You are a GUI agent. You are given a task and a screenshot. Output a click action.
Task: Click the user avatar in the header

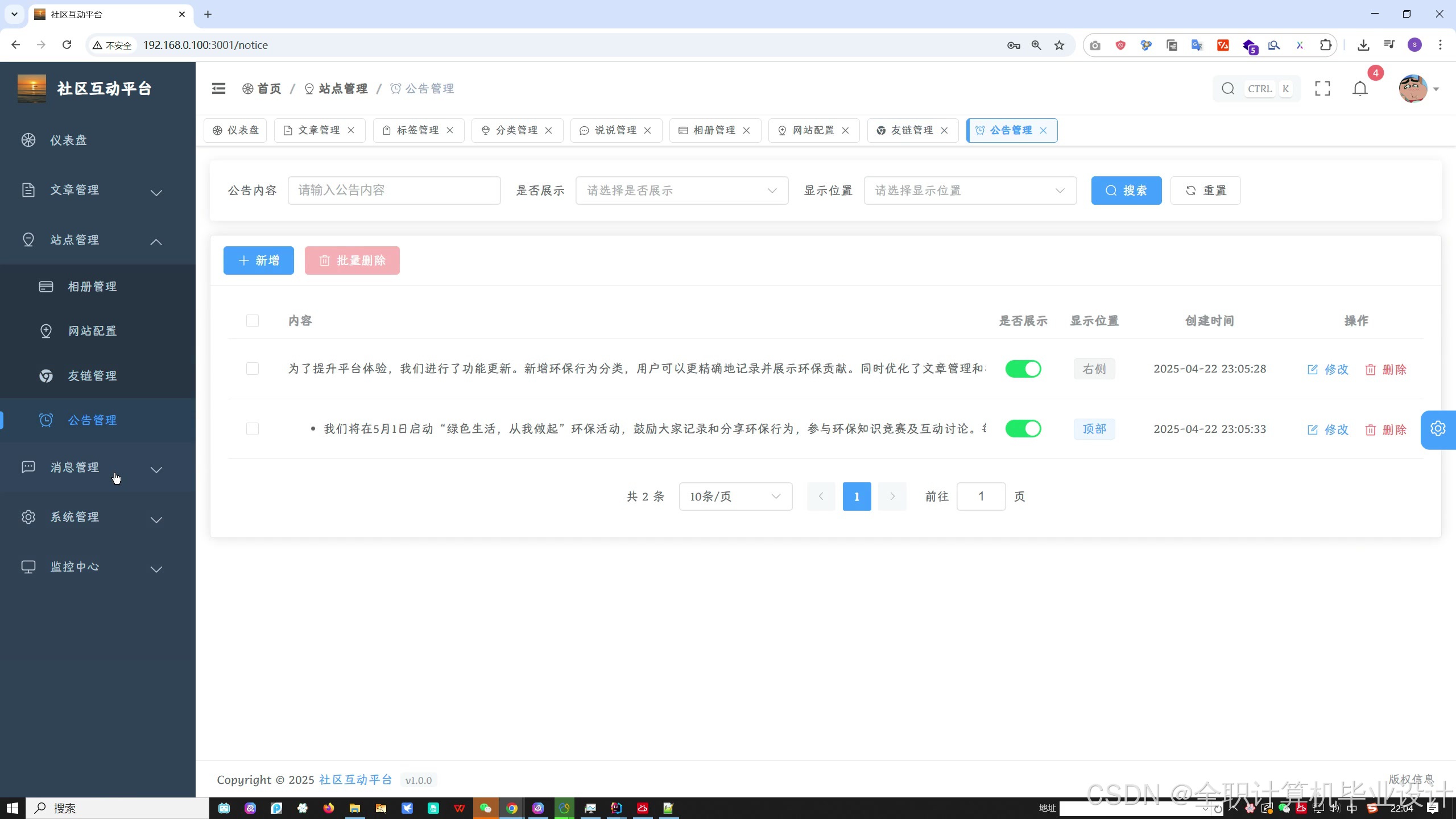click(1413, 89)
